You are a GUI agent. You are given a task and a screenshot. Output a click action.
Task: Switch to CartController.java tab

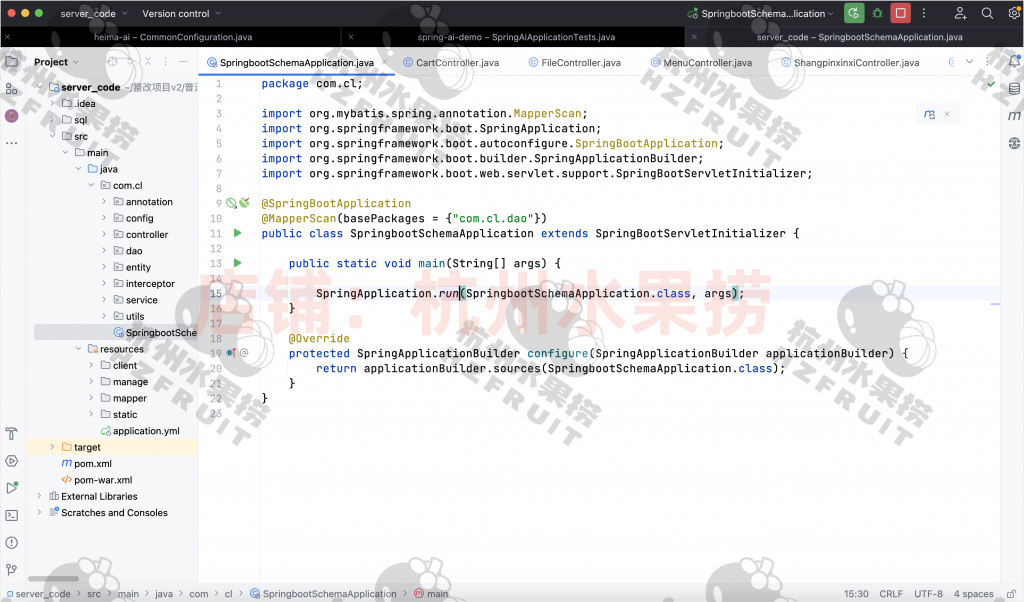pos(457,62)
